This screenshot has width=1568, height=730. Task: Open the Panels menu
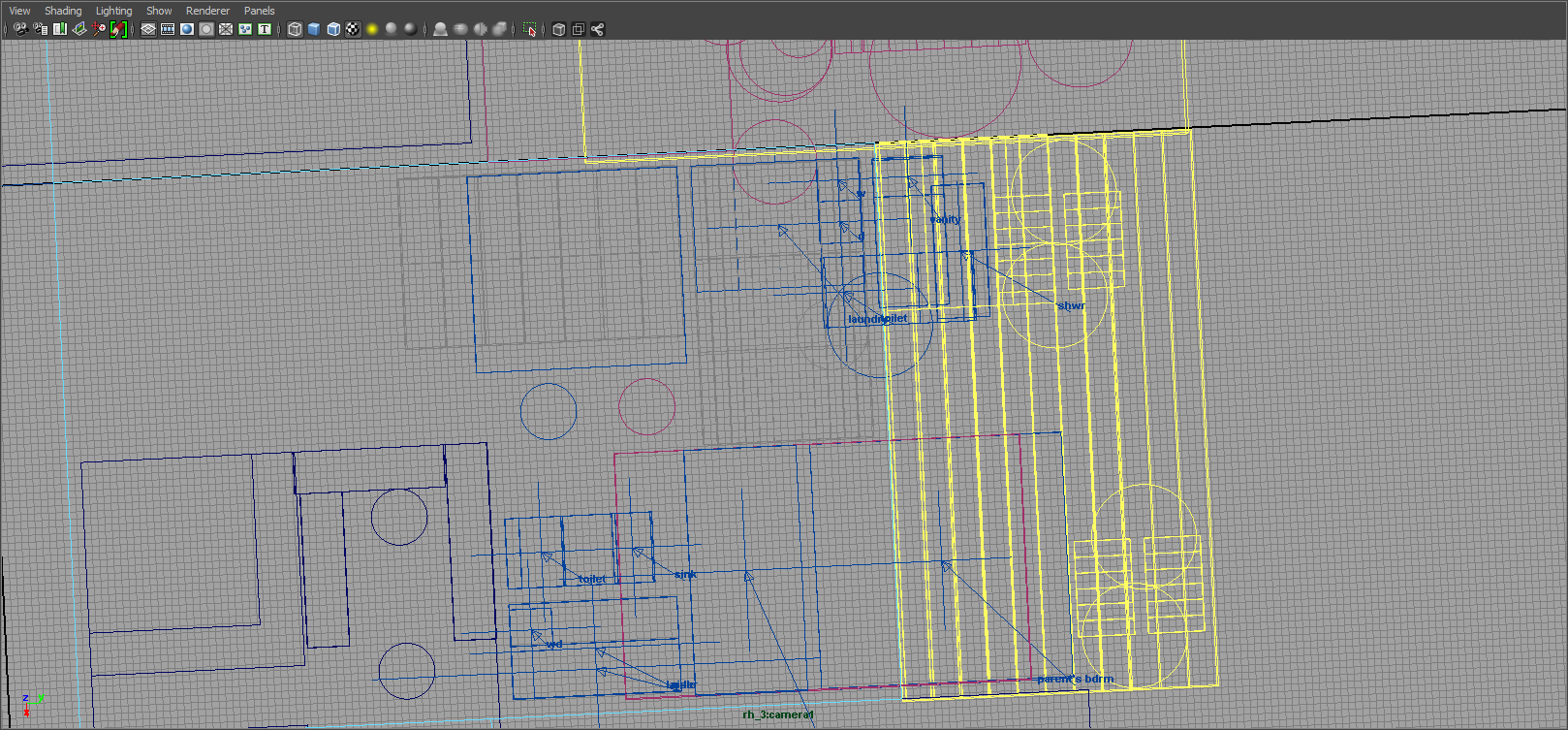(259, 11)
